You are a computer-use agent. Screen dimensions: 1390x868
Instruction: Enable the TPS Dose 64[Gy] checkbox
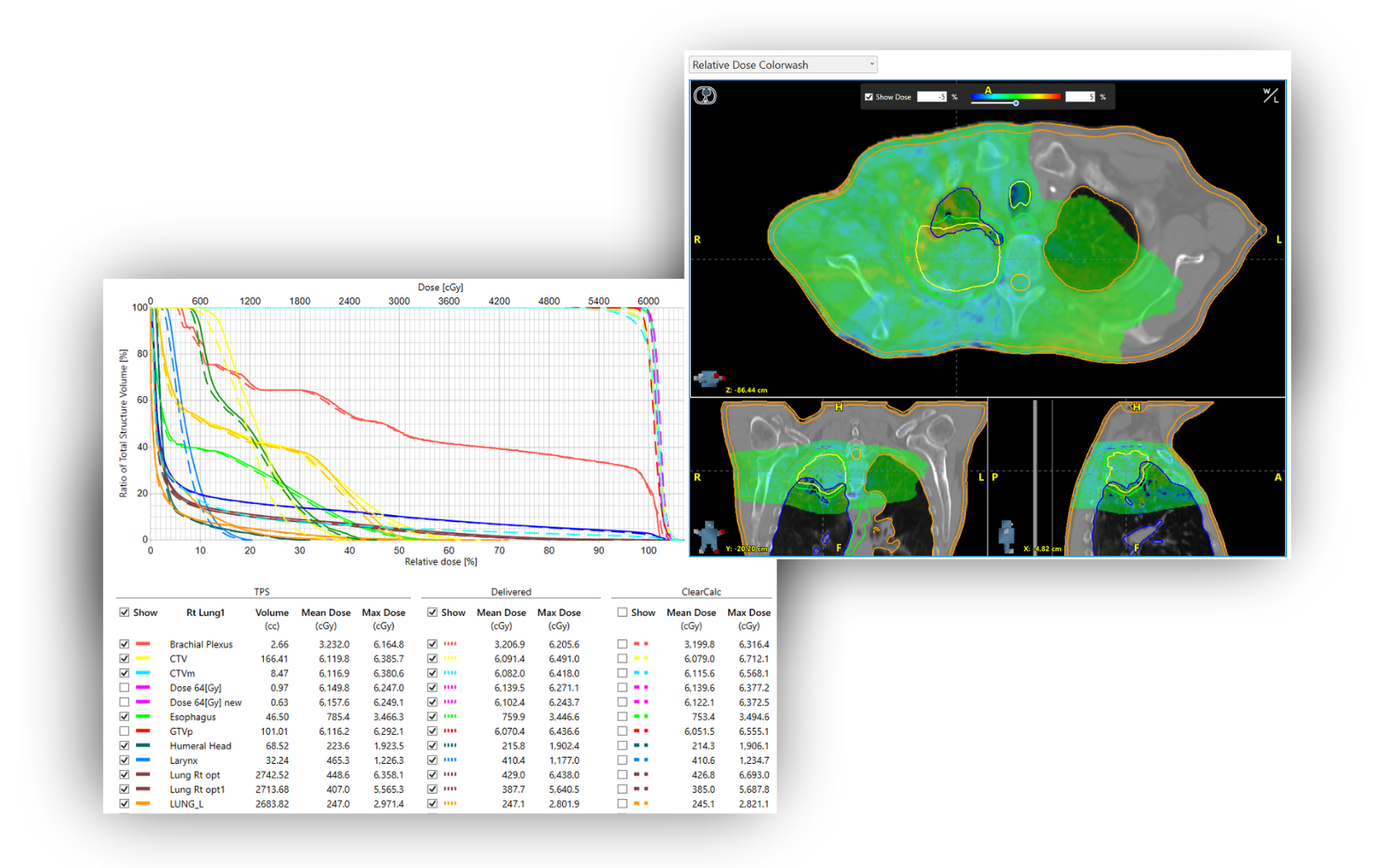tap(124, 688)
